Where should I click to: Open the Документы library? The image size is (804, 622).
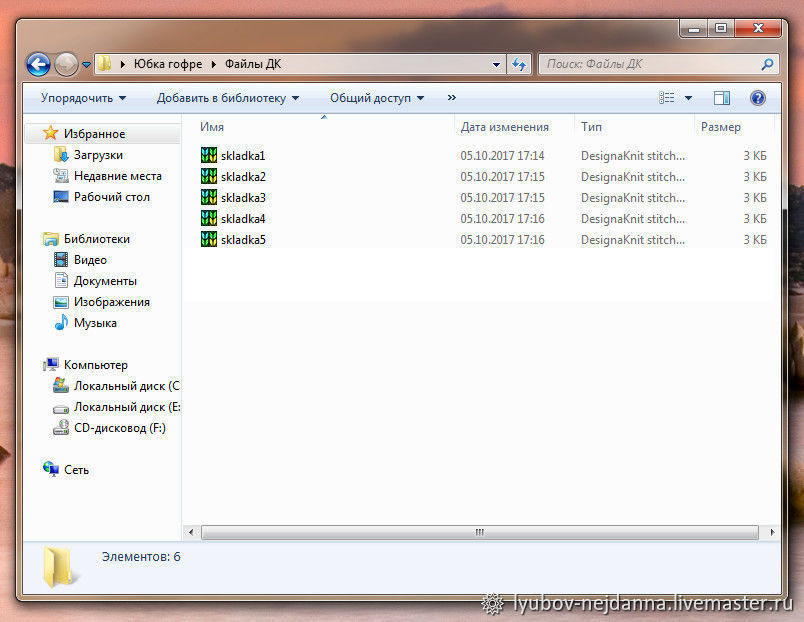(x=105, y=281)
